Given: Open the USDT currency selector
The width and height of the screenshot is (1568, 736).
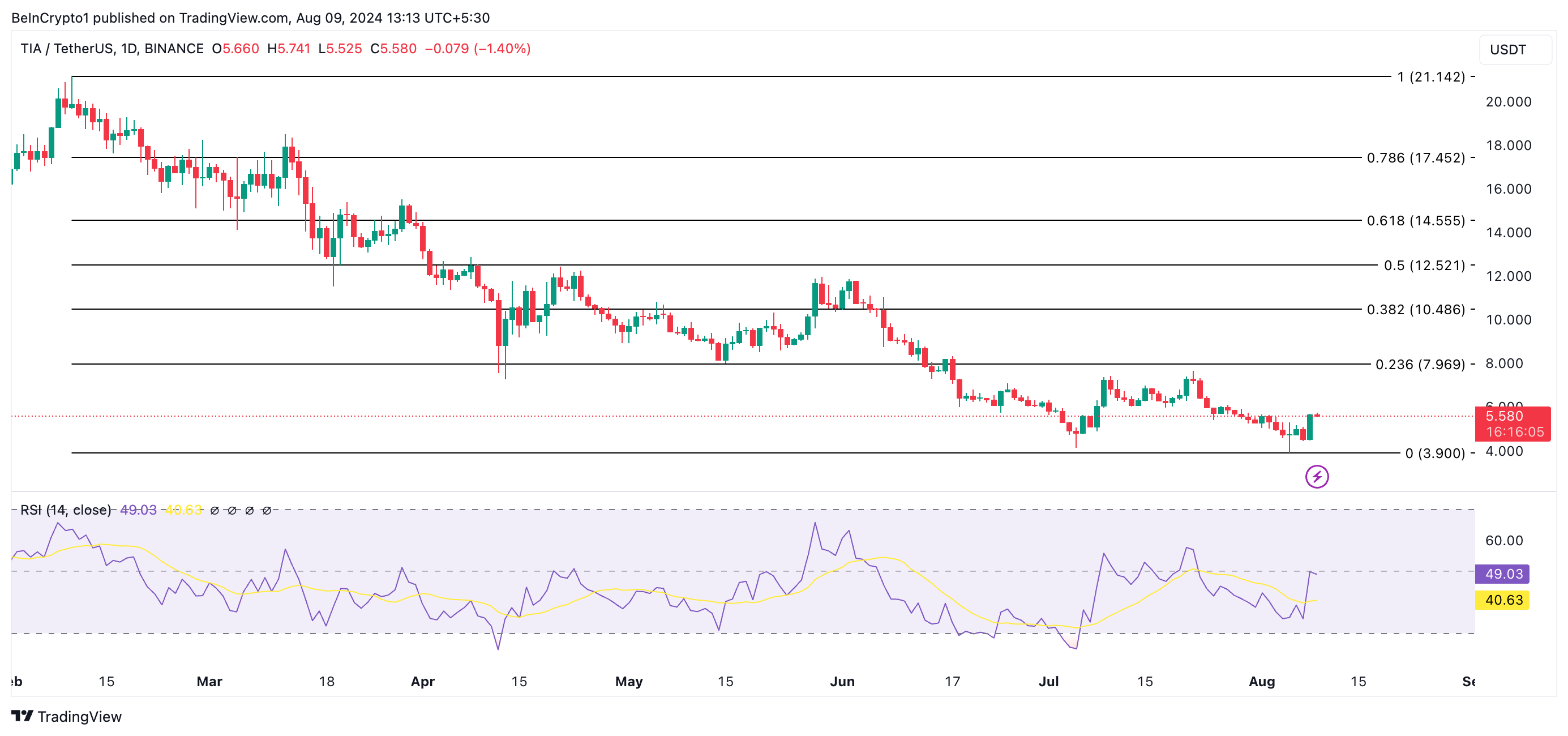Looking at the screenshot, I should point(1514,49).
